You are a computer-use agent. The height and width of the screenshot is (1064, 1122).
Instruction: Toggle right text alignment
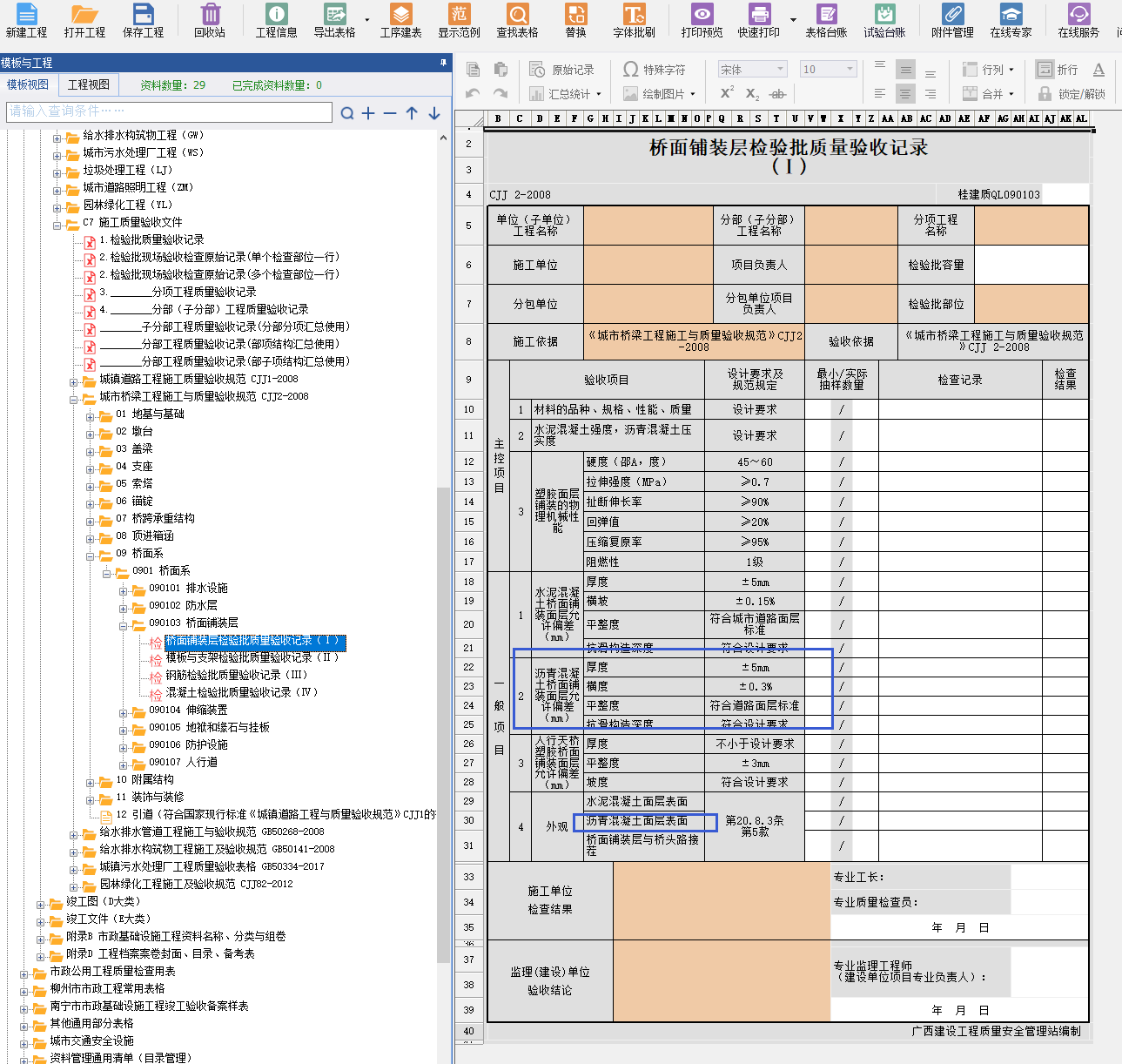pyautogui.click(x=931, y=94)
